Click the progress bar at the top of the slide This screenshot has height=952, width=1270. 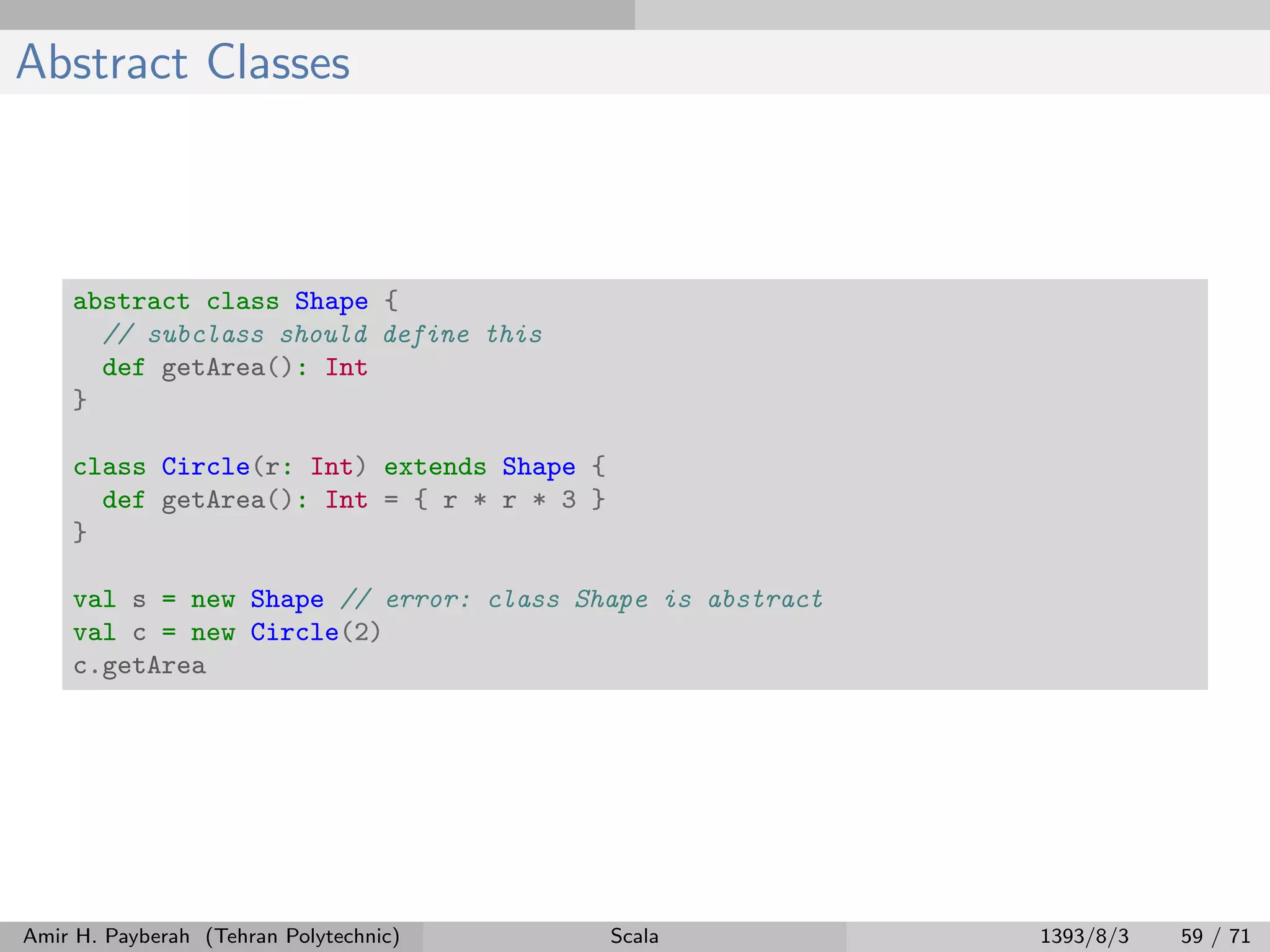coord(635,15)
